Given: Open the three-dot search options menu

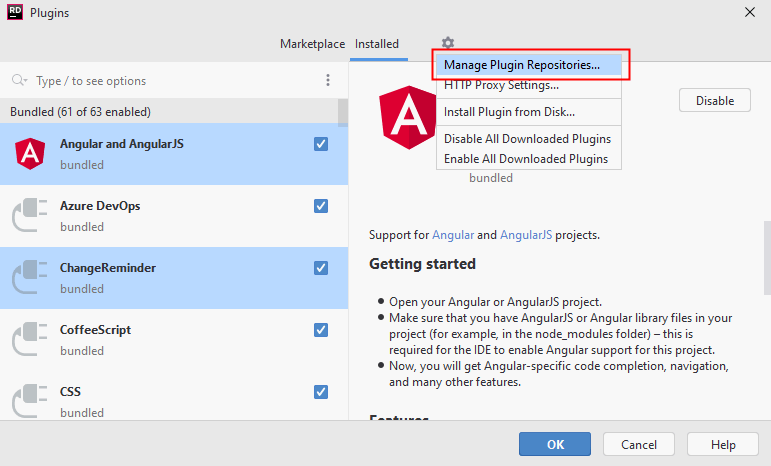Looking at the screenshot, I should click(328, 80).
